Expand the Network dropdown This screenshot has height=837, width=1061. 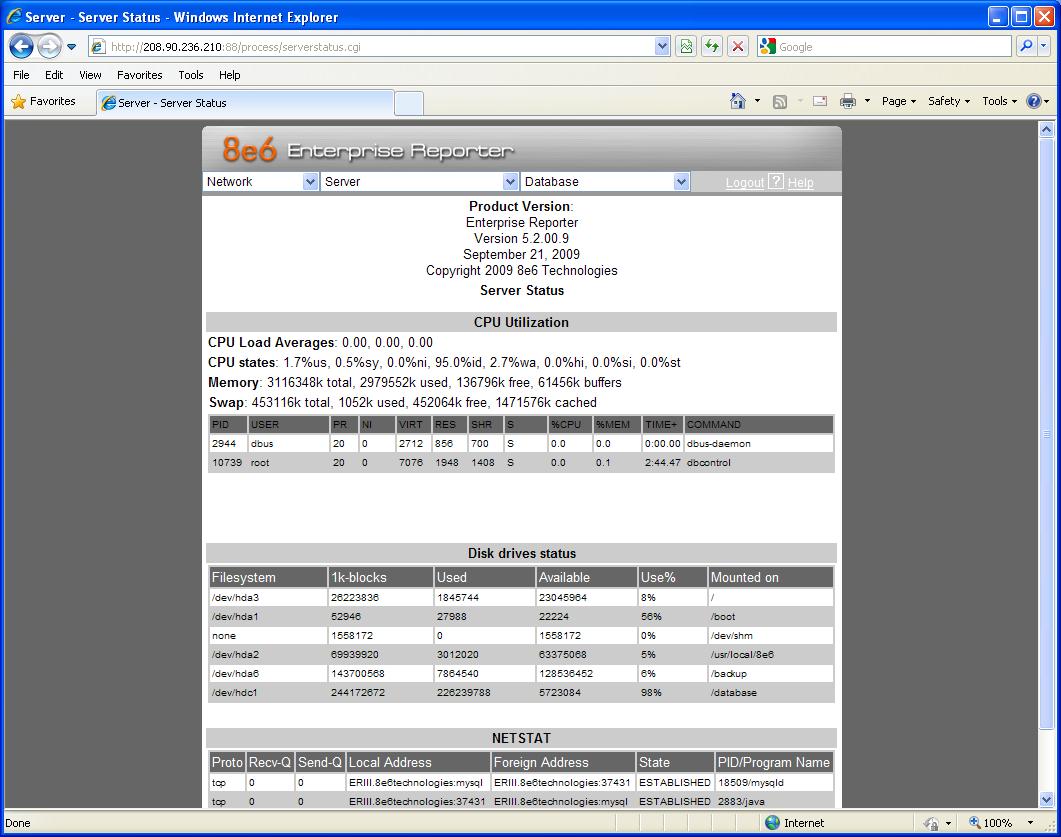click(x=309, y=182)
